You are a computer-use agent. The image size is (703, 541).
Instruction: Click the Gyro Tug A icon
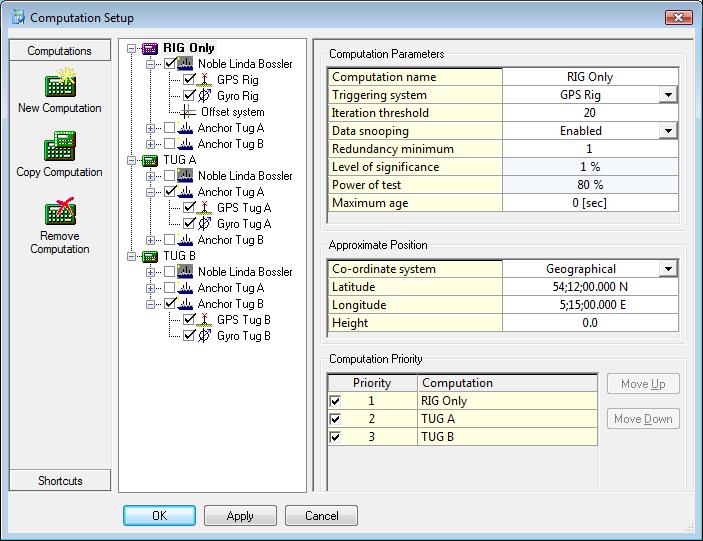click(205, 224)
